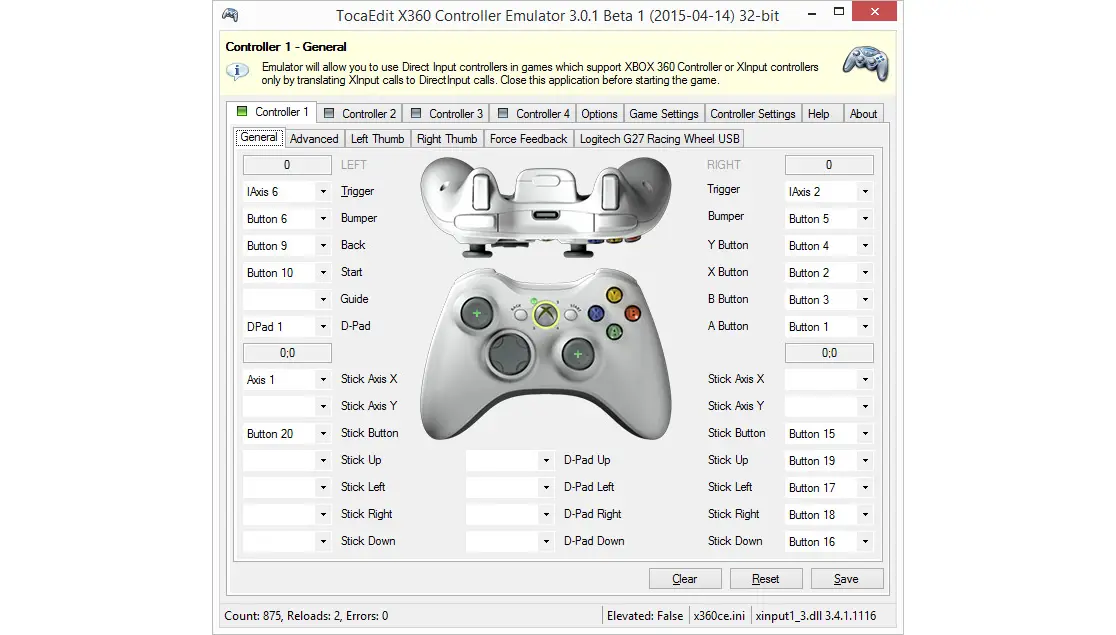Click the info icon beside the description
This screenshot has height=635, width=1116.
(237, 71)
